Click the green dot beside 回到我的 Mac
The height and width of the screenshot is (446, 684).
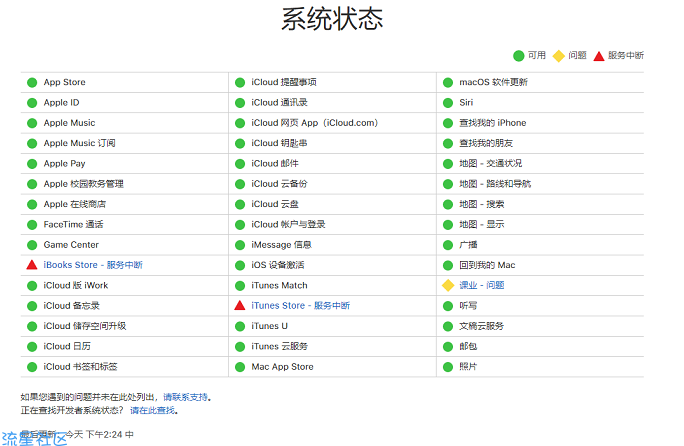click(448, 265)
